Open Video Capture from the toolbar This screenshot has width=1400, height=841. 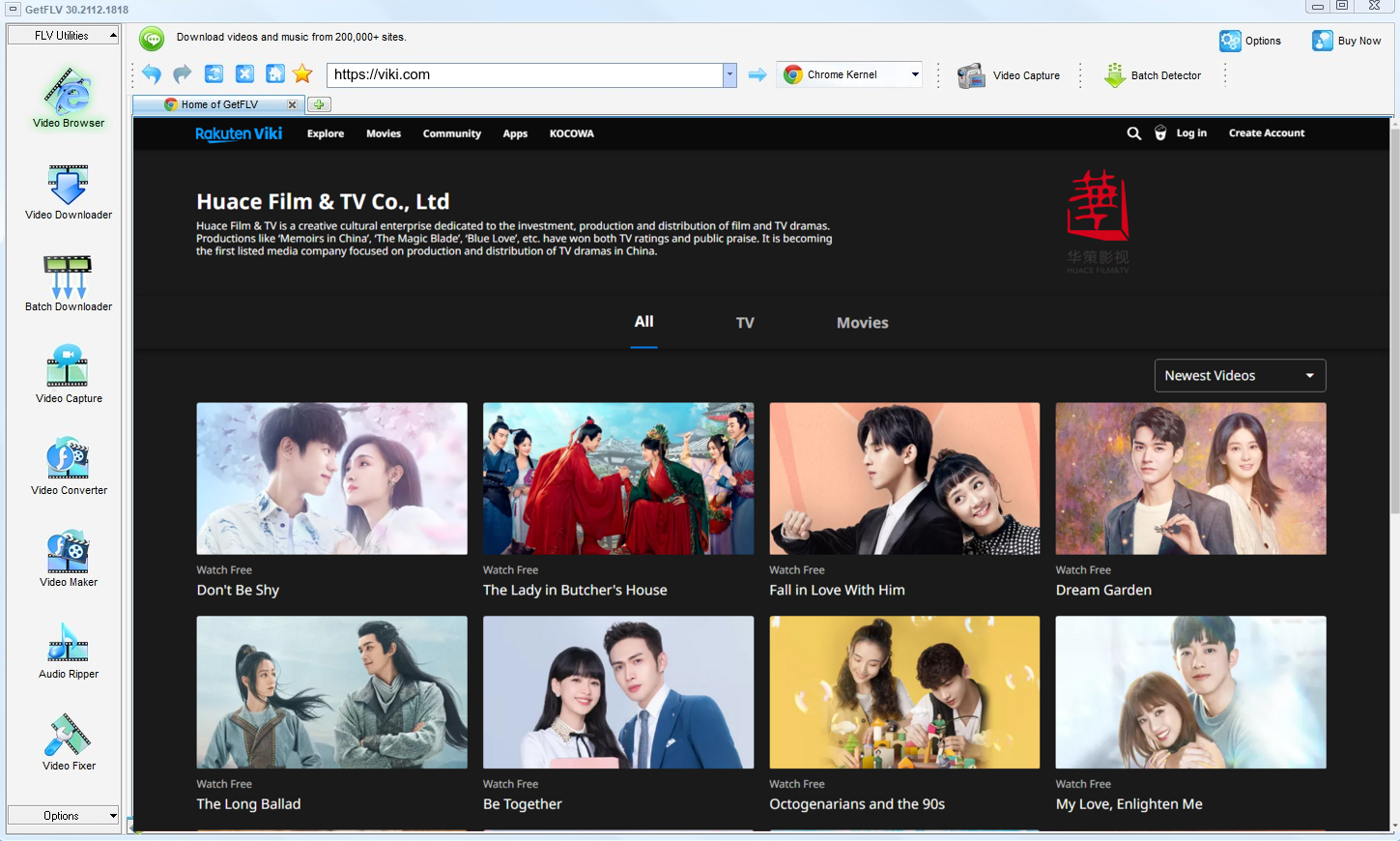[1009, 75]
